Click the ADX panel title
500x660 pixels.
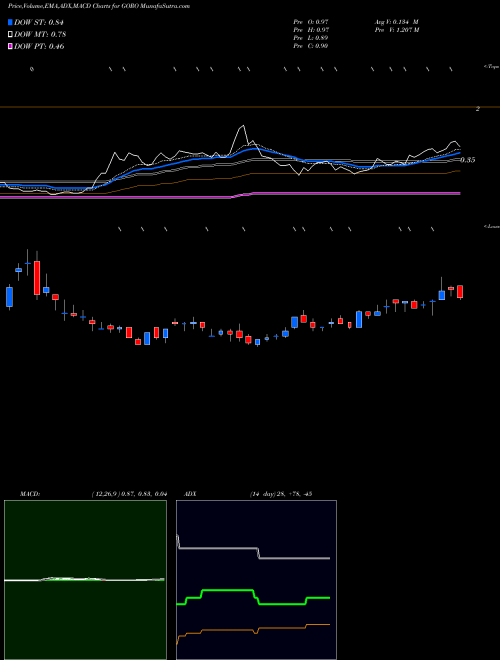point(190,494)
